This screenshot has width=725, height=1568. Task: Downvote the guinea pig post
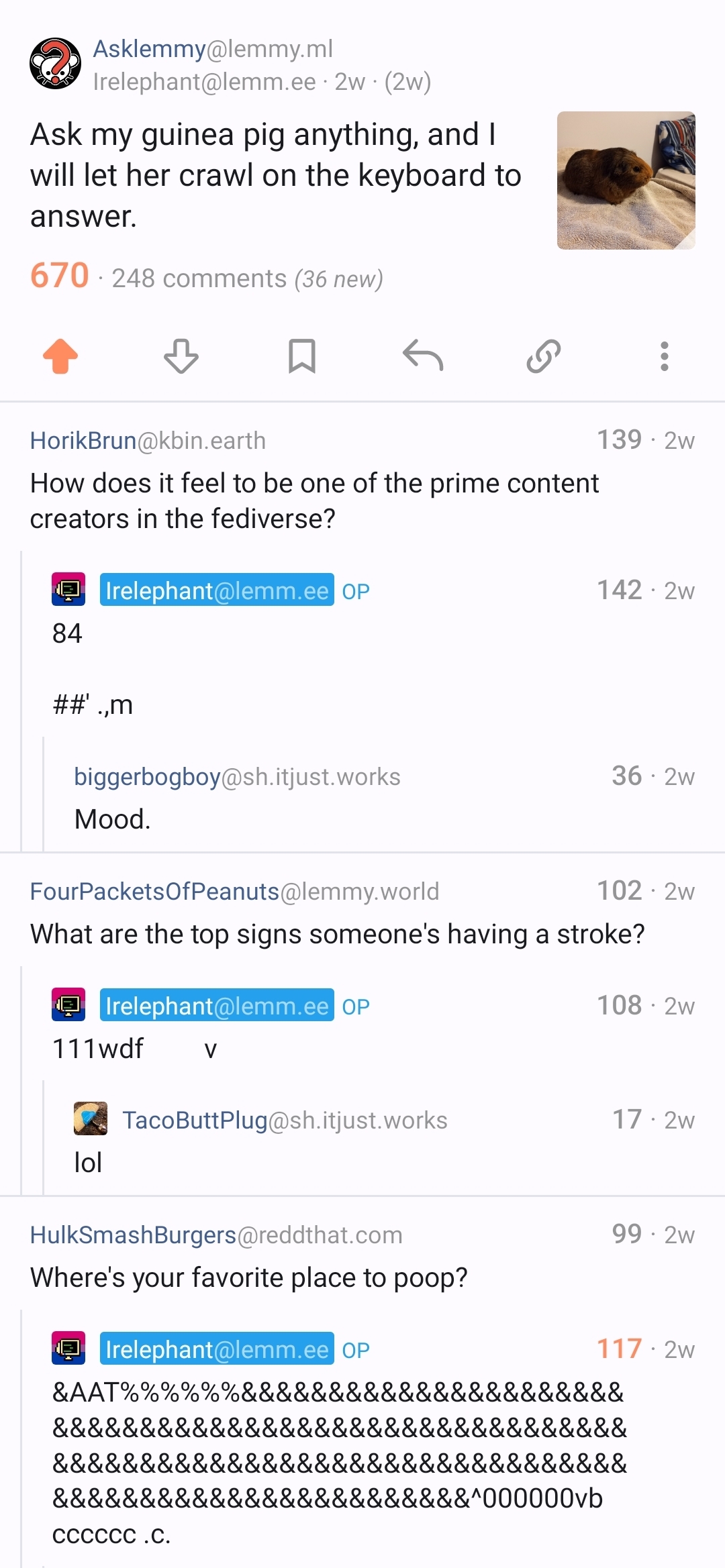pyautogui.click(x=181, y=356)
